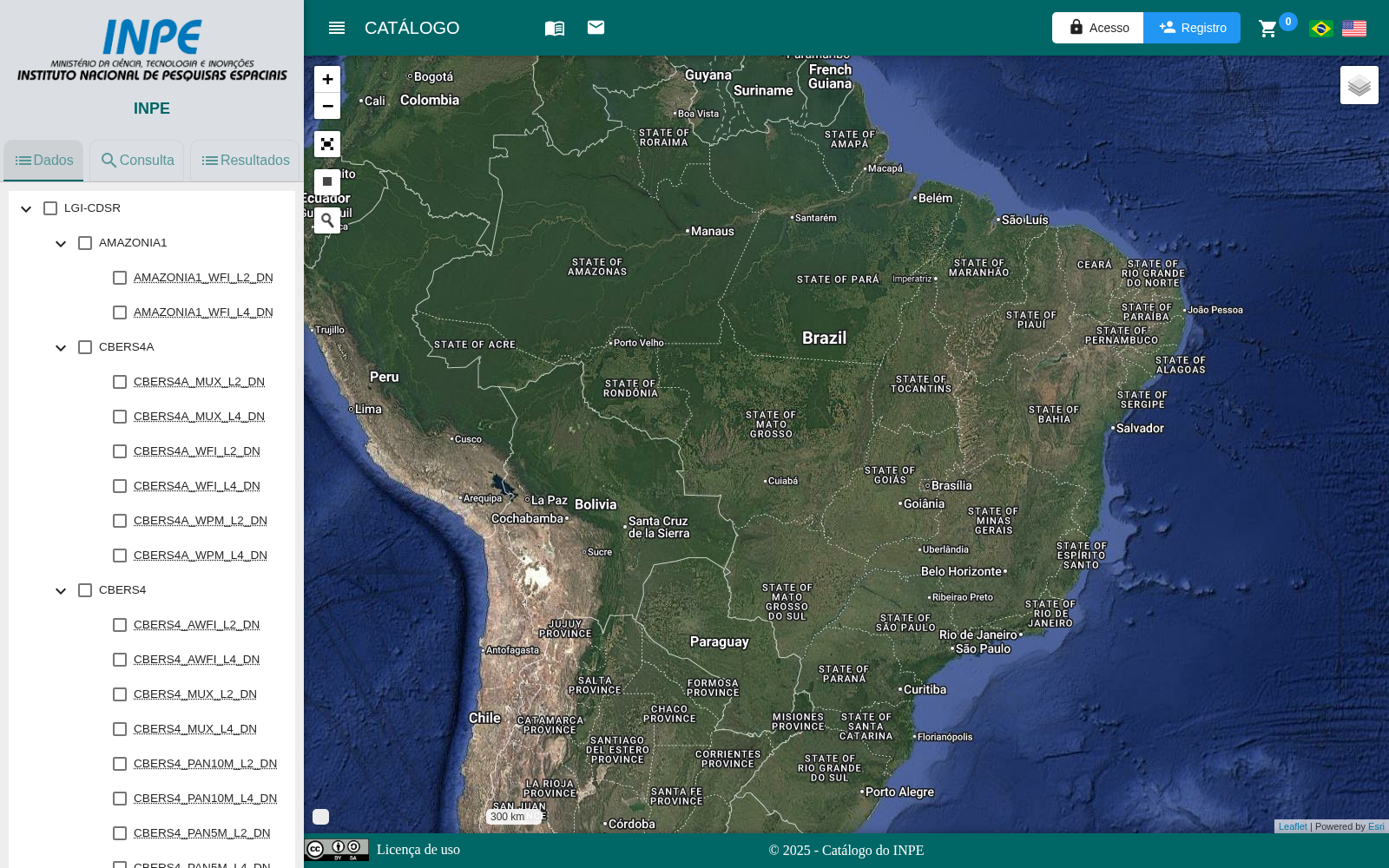1389x868 pixels.
Task: Click the small square near scale bar
Action: [320, 817]
